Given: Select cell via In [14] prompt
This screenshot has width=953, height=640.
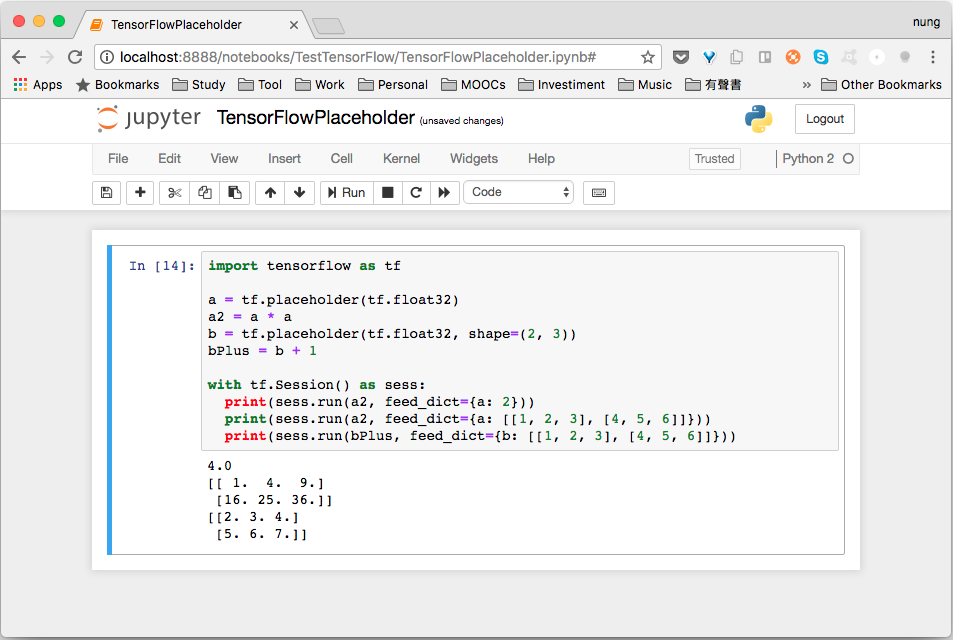Looking at the screenshot, I should [162, 266].
